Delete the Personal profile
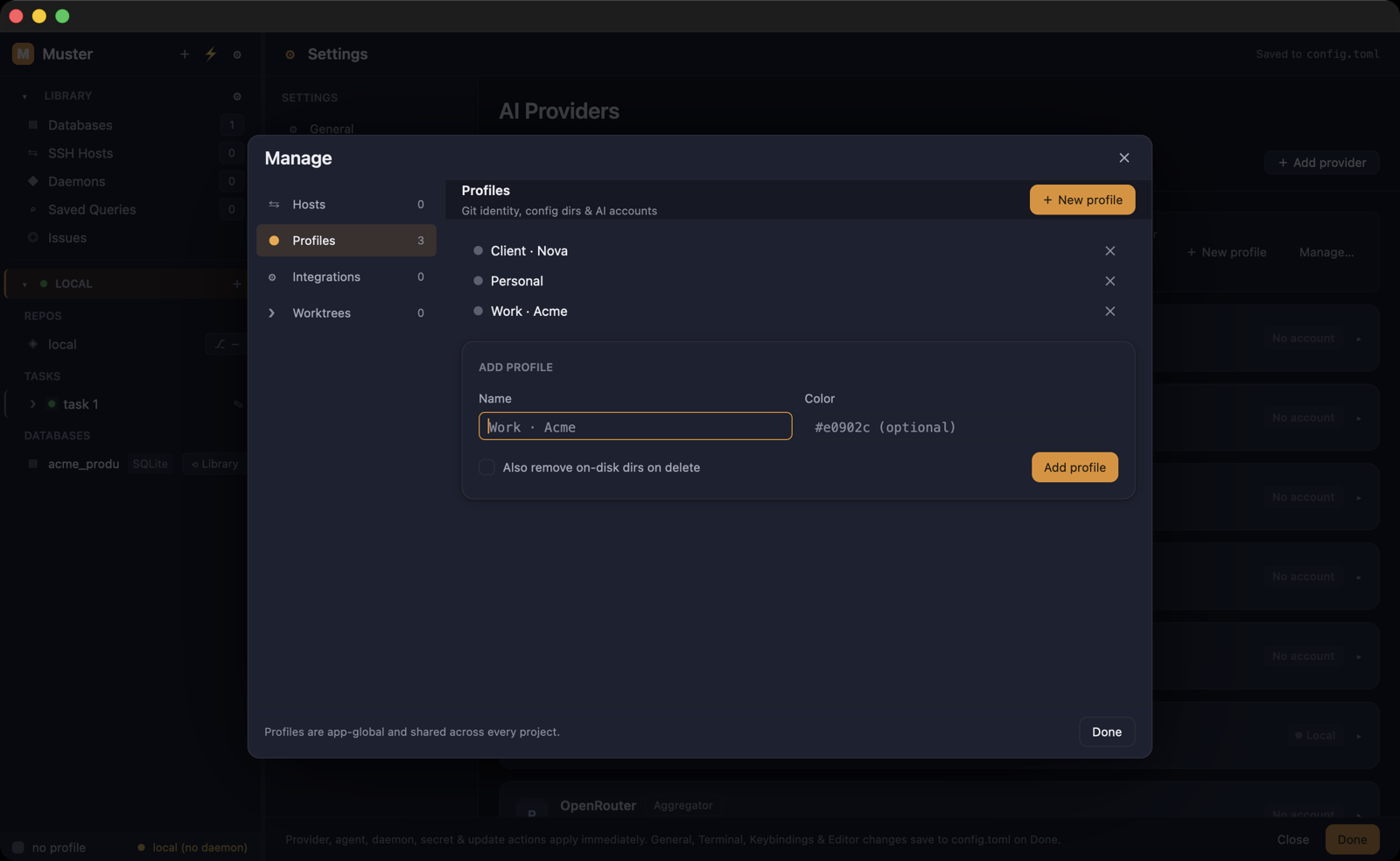1400x861 pixels. (1110, 281)
